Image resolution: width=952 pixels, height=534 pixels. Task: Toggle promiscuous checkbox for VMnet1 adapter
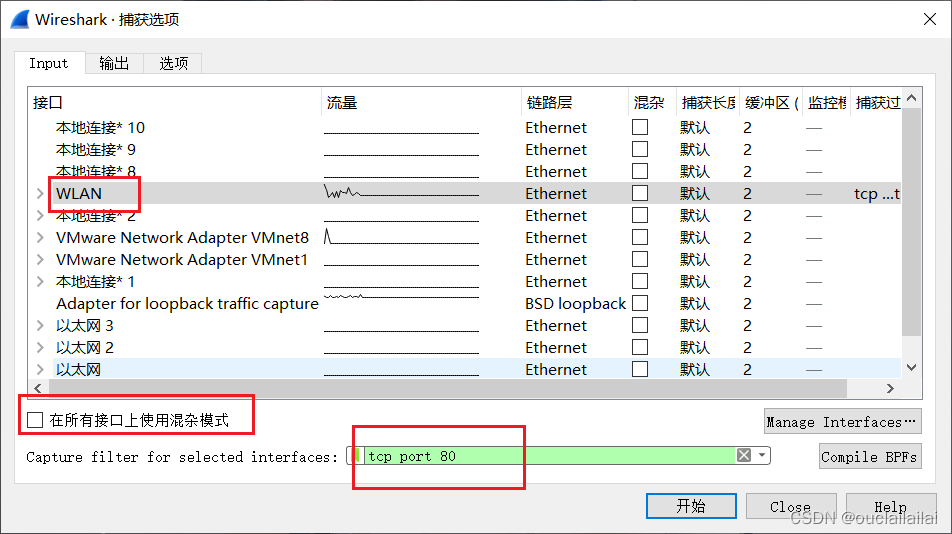click(x=640, y=259)
